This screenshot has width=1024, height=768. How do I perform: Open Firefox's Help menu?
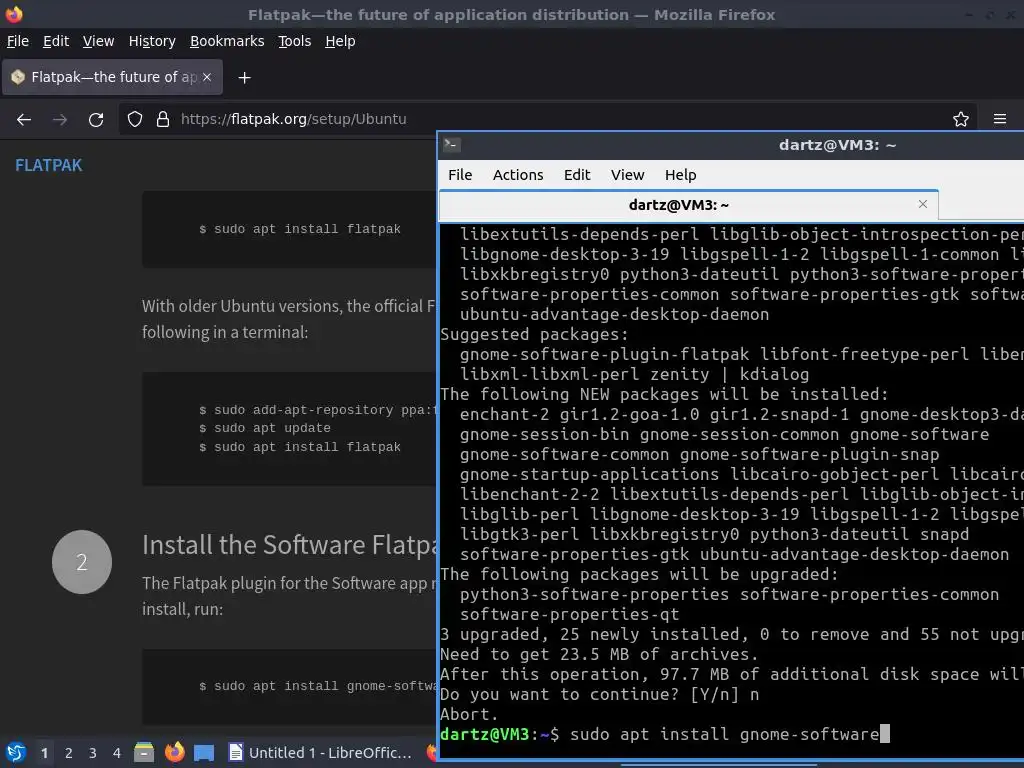[x=340, y=41]
